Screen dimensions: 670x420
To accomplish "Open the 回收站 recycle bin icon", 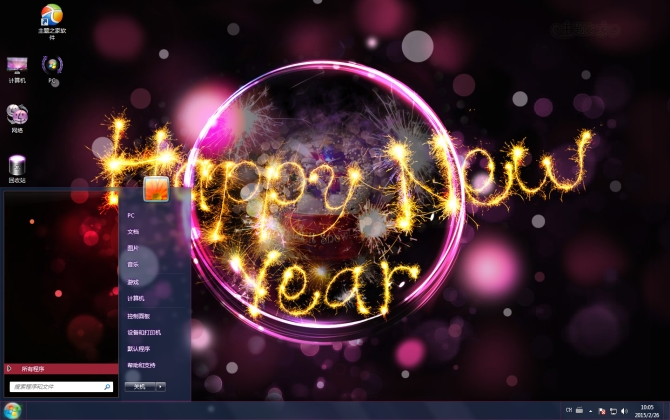I will tap(17, 166).
